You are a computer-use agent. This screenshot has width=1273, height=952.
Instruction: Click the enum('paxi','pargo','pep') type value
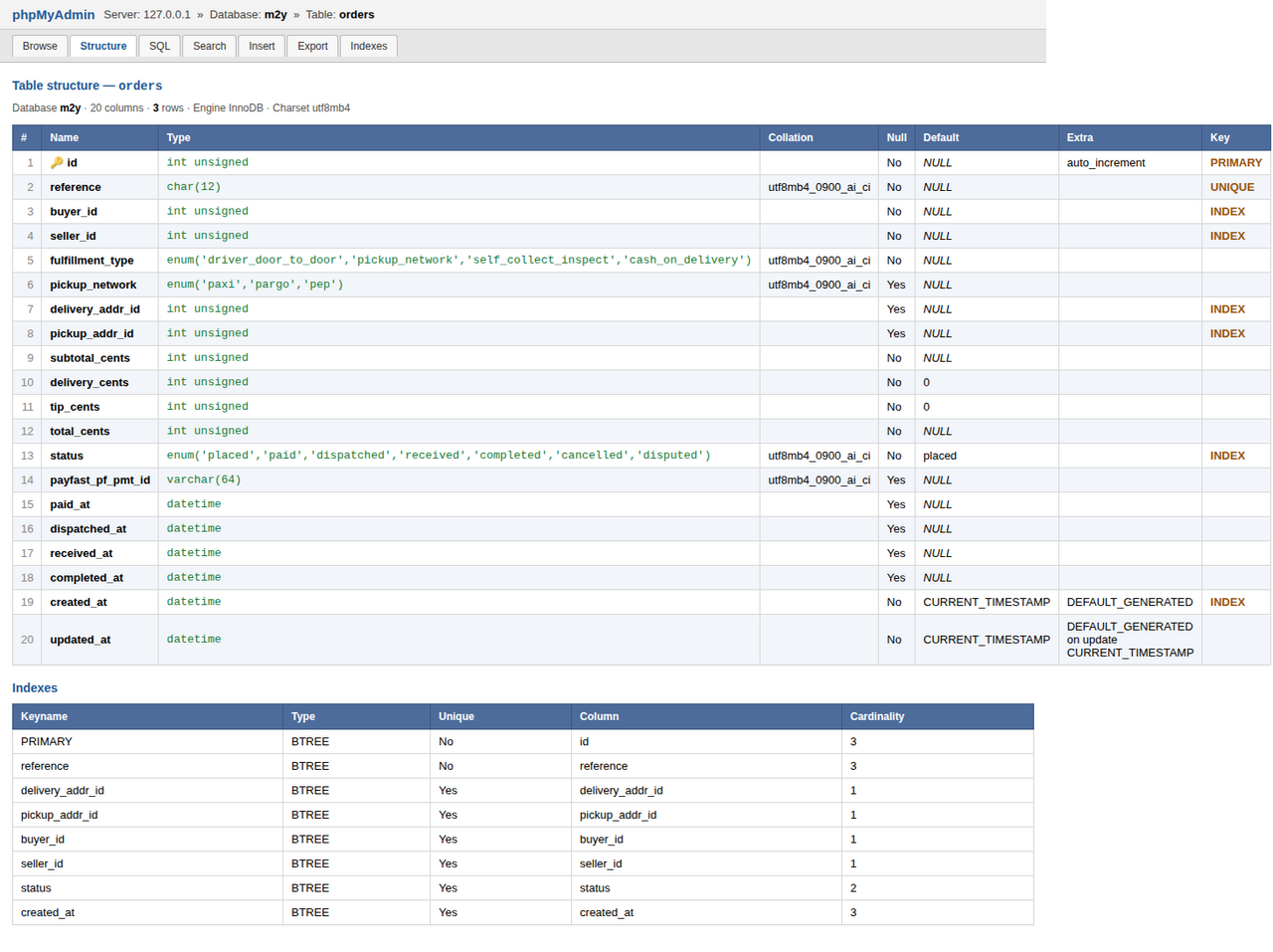click(255, 285)
